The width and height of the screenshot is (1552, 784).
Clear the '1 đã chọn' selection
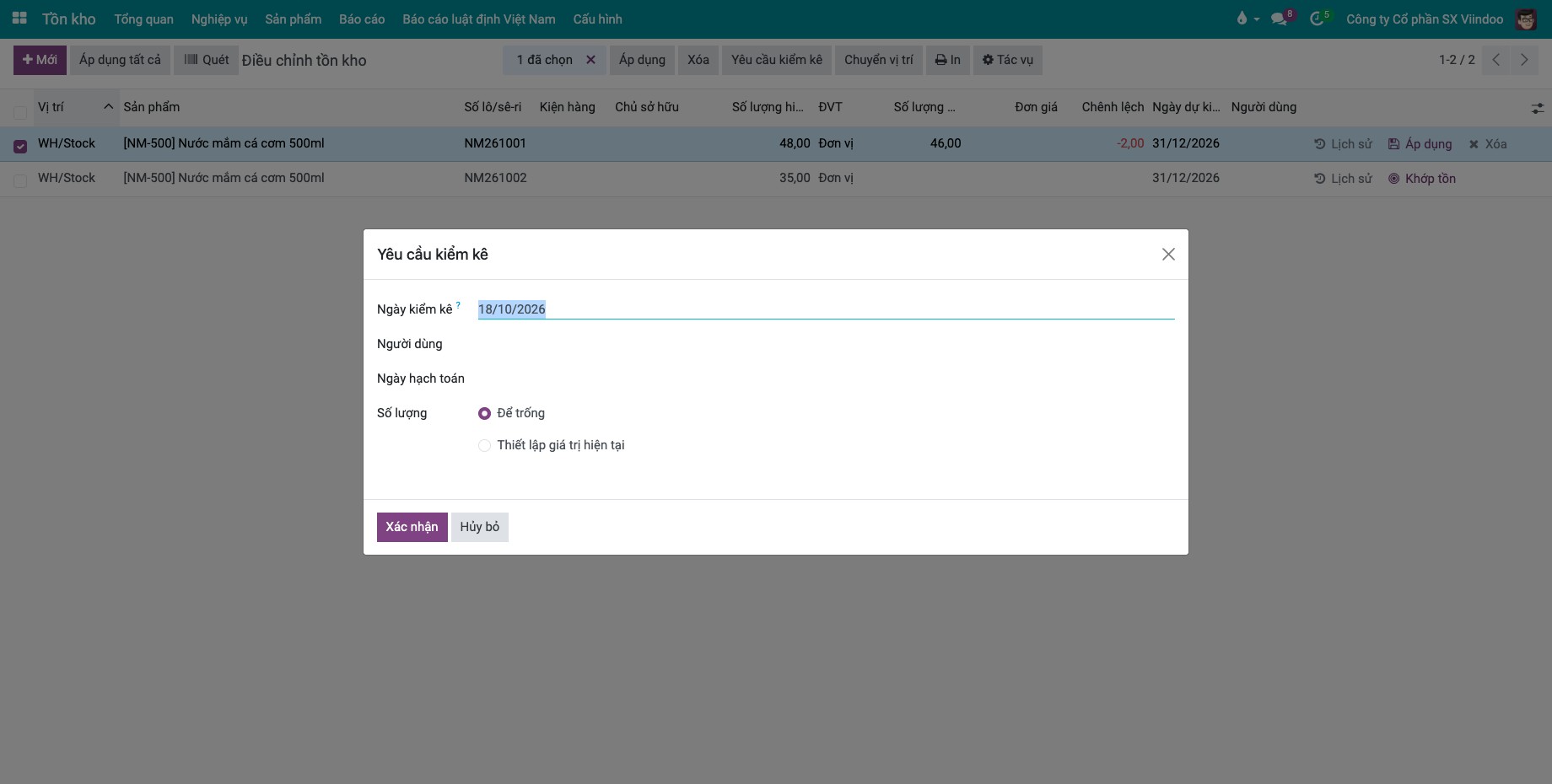(590, 60)
